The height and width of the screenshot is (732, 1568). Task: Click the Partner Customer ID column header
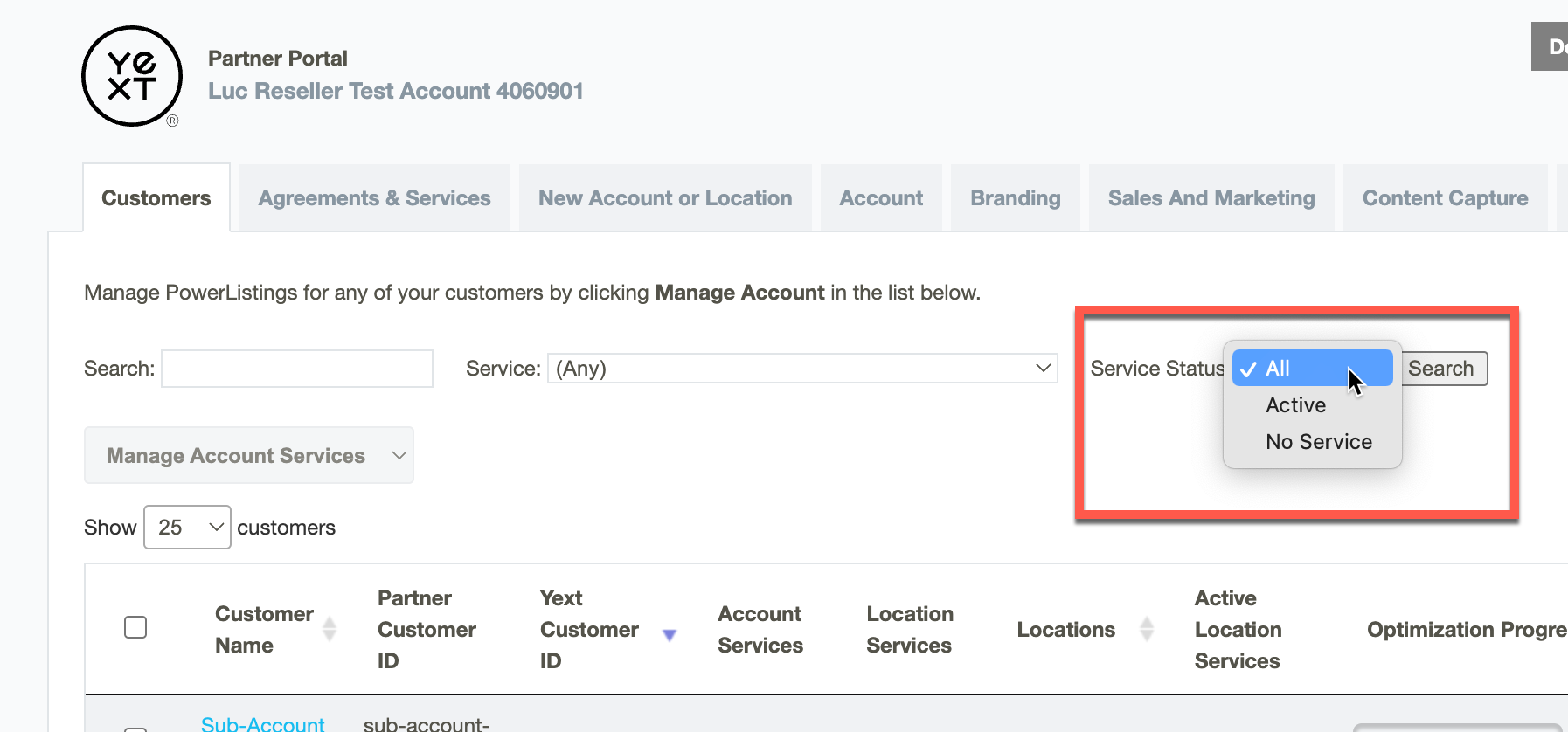427,630
